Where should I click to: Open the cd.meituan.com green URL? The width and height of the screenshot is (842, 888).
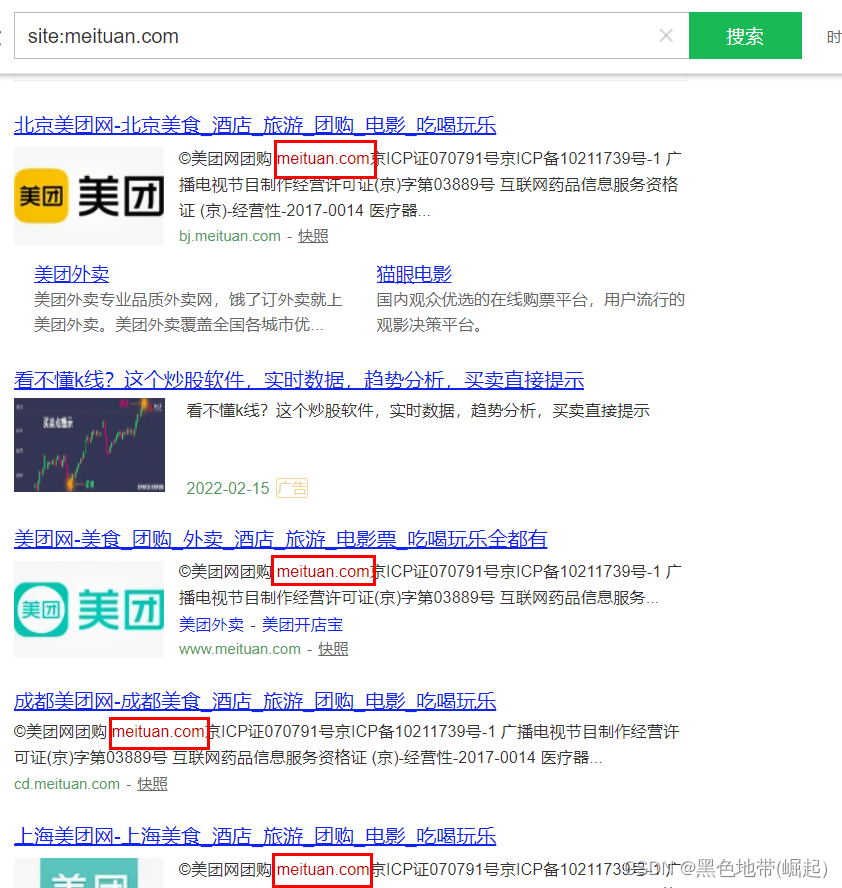click(67, 784)
